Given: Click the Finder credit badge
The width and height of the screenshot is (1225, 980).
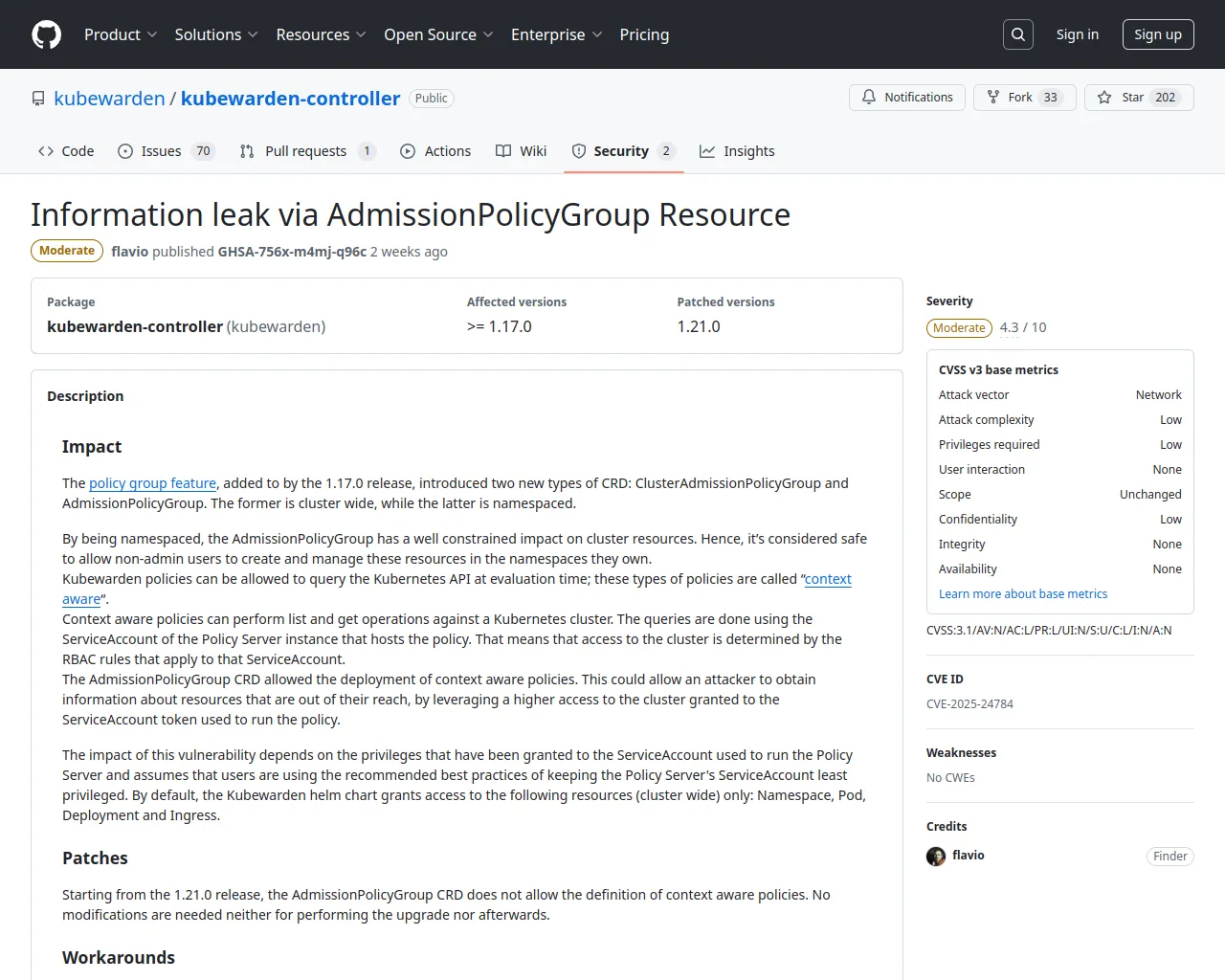Looking at the screenshot, I should (1170, 857).
